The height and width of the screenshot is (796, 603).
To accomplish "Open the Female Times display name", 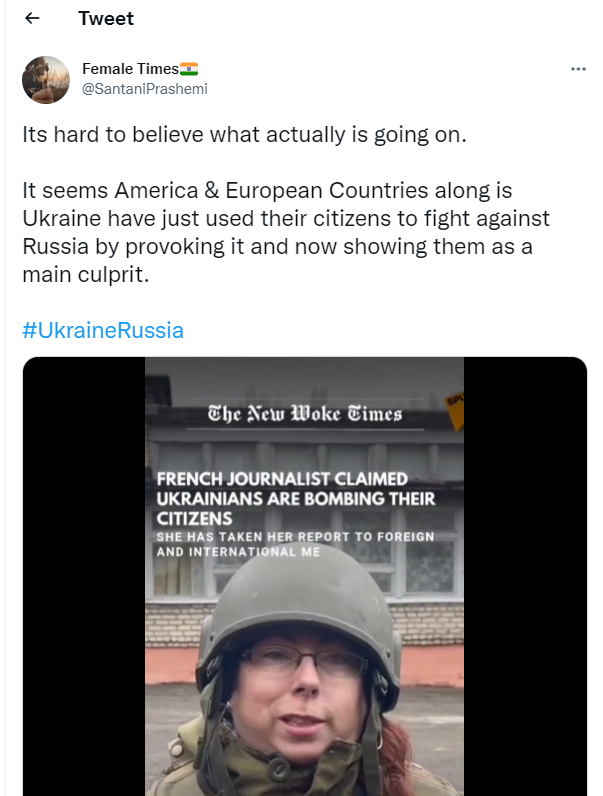I will tap(130, 69).
